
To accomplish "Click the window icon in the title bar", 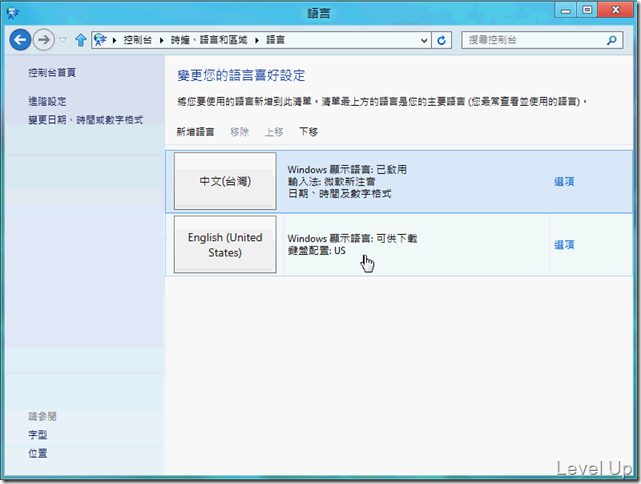I will tap(13, 13).
